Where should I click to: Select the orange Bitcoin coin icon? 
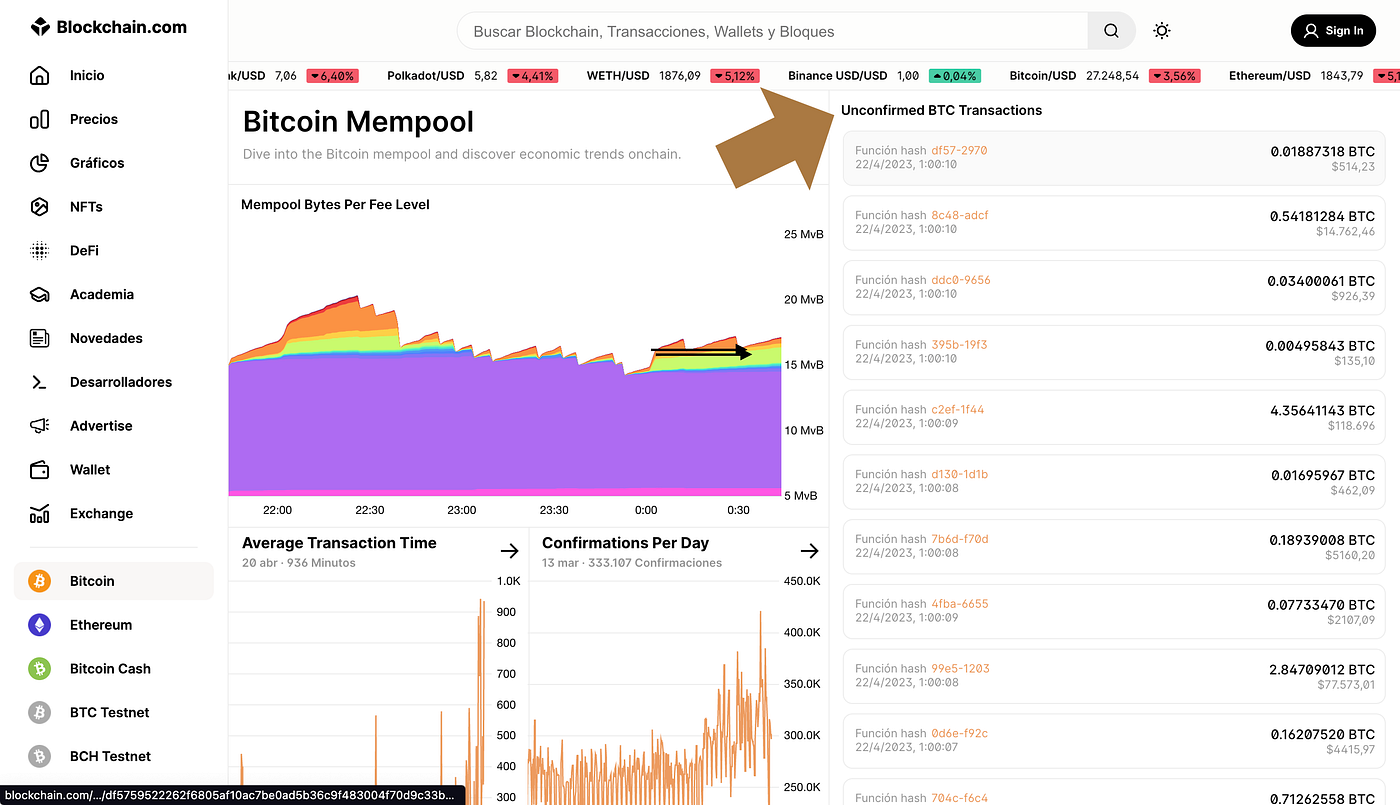point(39,581)
